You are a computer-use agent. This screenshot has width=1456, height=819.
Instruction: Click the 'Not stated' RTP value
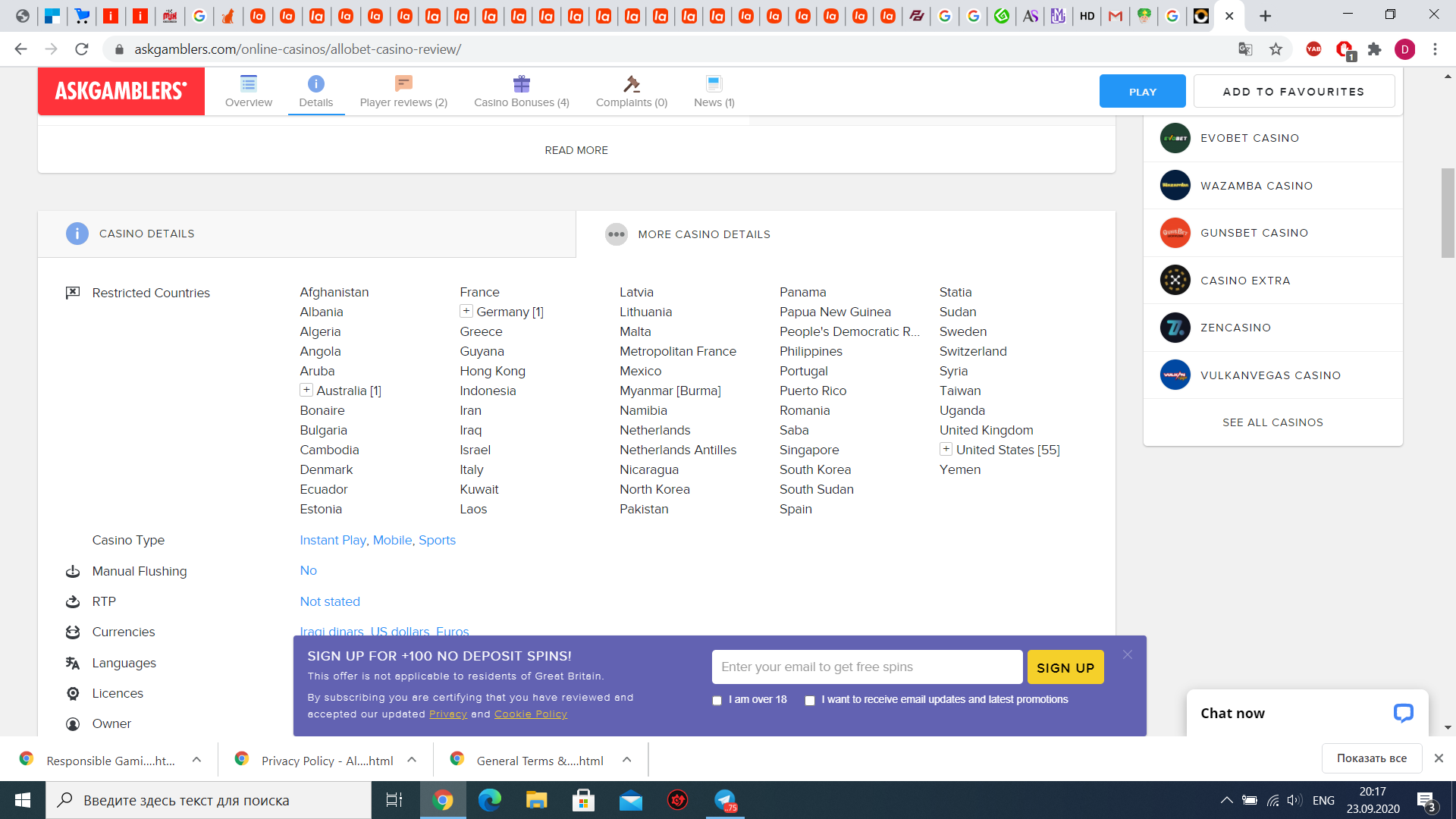(330, 601)
